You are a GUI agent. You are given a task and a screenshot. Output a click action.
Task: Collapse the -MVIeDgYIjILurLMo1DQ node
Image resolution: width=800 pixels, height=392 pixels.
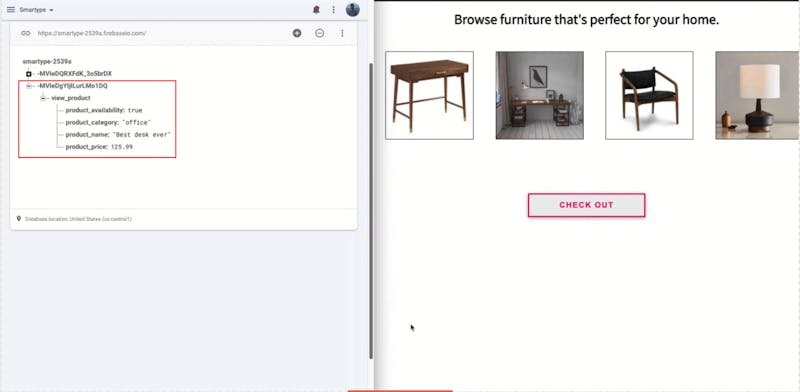point(29,86)
